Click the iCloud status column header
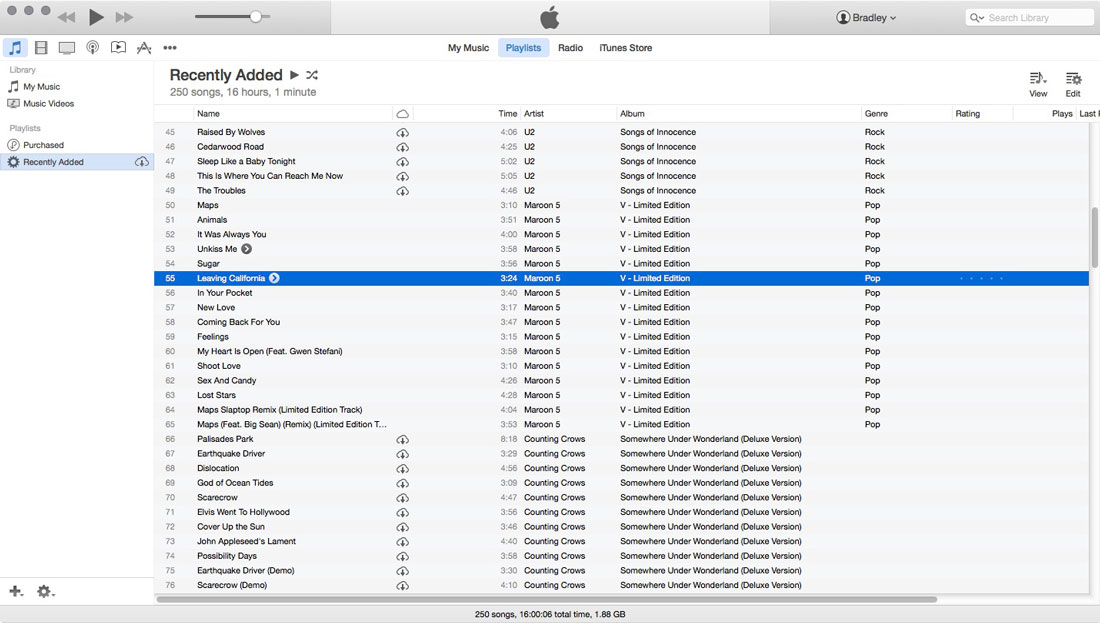 (403, 114)
